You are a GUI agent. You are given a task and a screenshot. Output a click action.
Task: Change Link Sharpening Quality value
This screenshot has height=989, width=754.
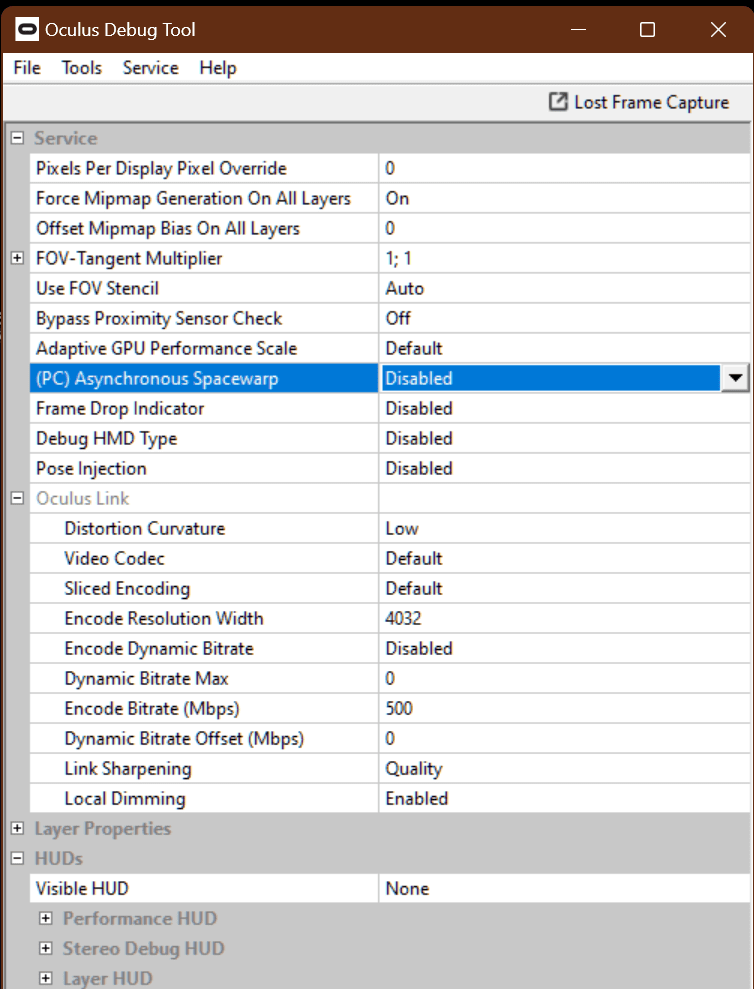click(x=564, y=768)
